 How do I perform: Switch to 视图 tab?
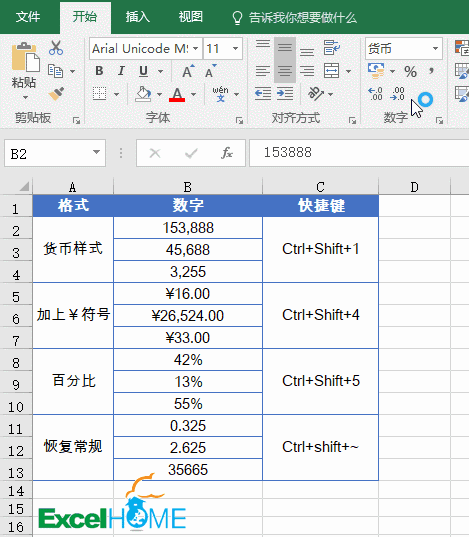[x=191, y=17]
